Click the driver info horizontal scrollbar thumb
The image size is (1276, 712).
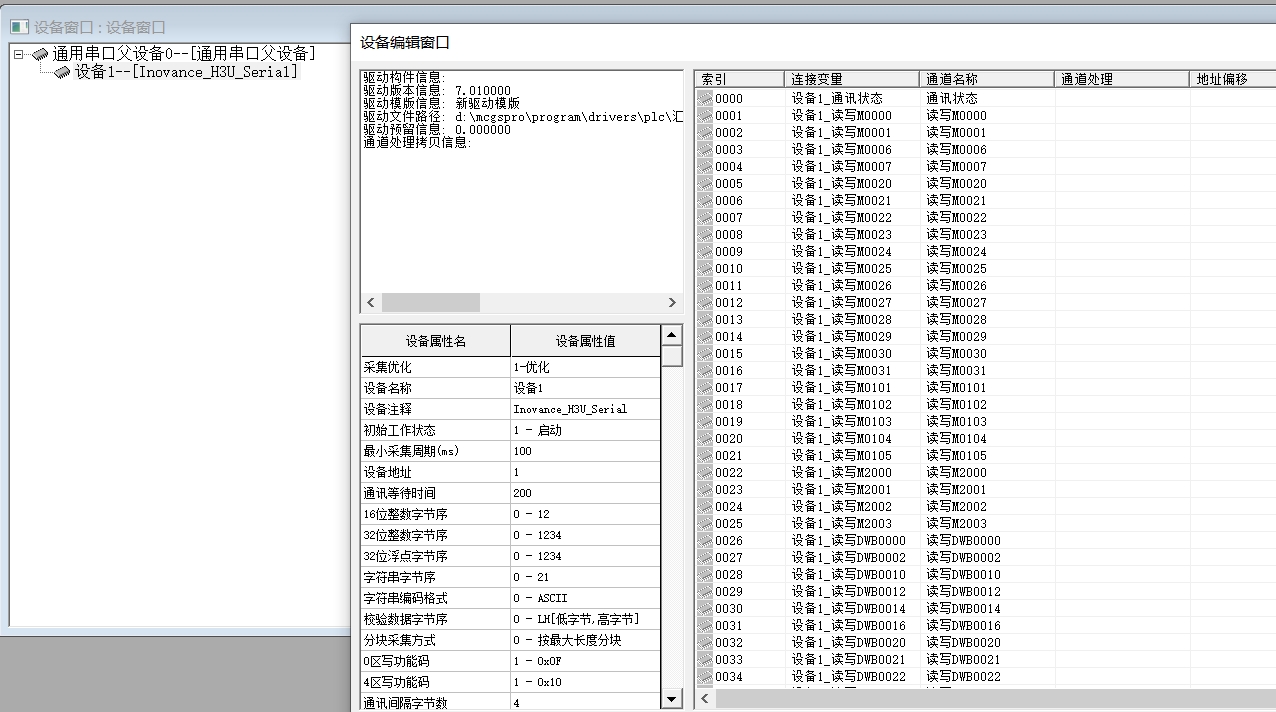[430, 302]
